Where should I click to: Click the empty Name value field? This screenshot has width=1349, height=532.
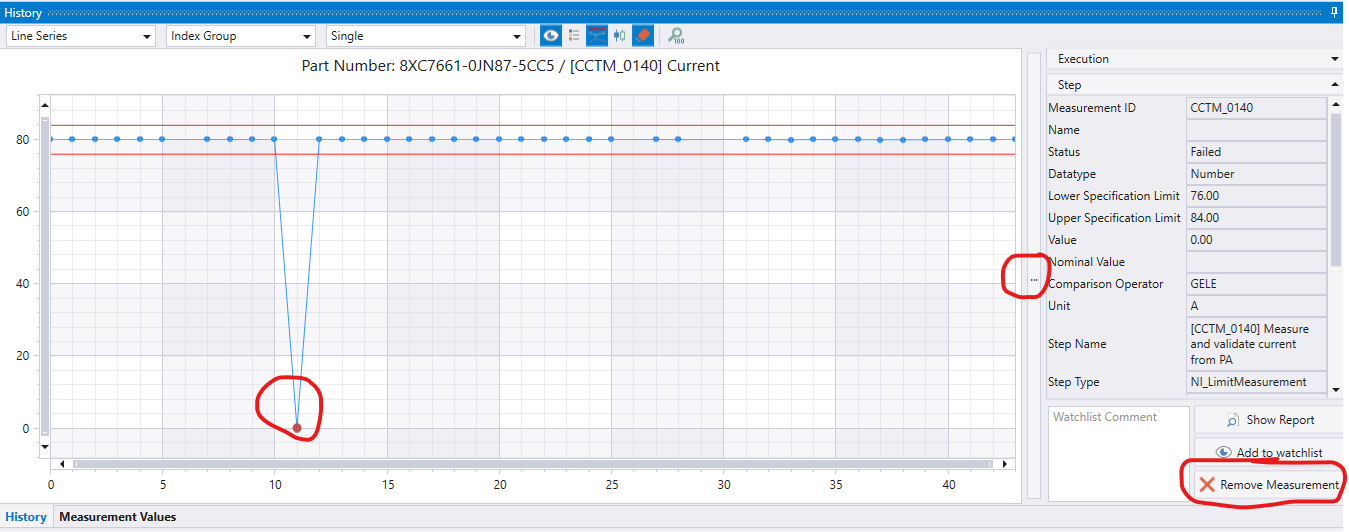point(1256,130)
